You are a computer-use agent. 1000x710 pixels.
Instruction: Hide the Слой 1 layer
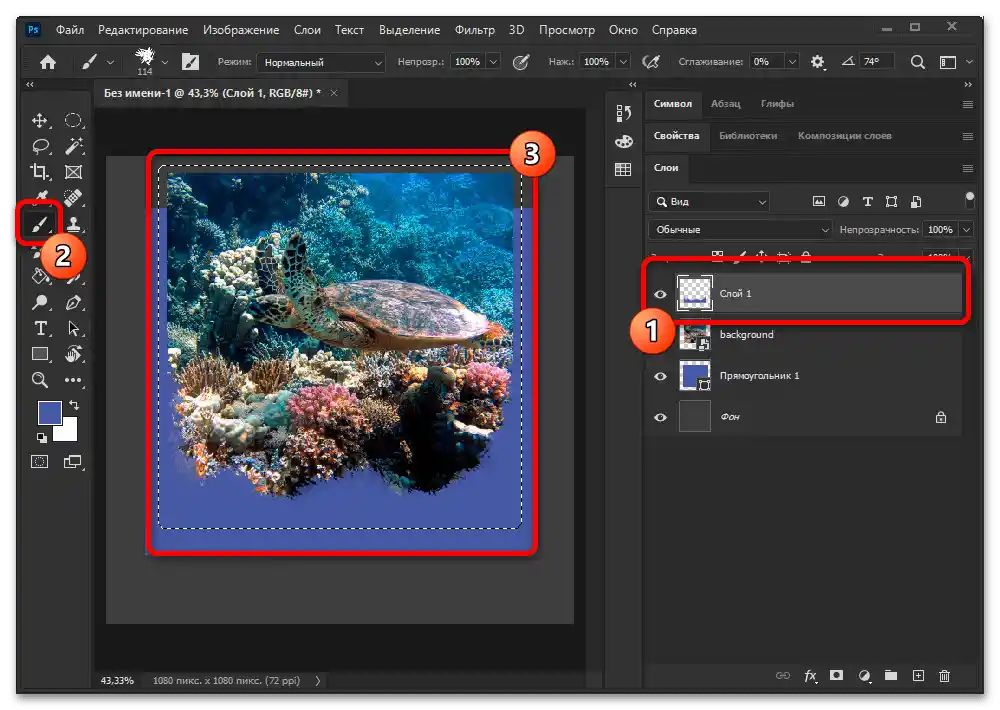point(660,294)
